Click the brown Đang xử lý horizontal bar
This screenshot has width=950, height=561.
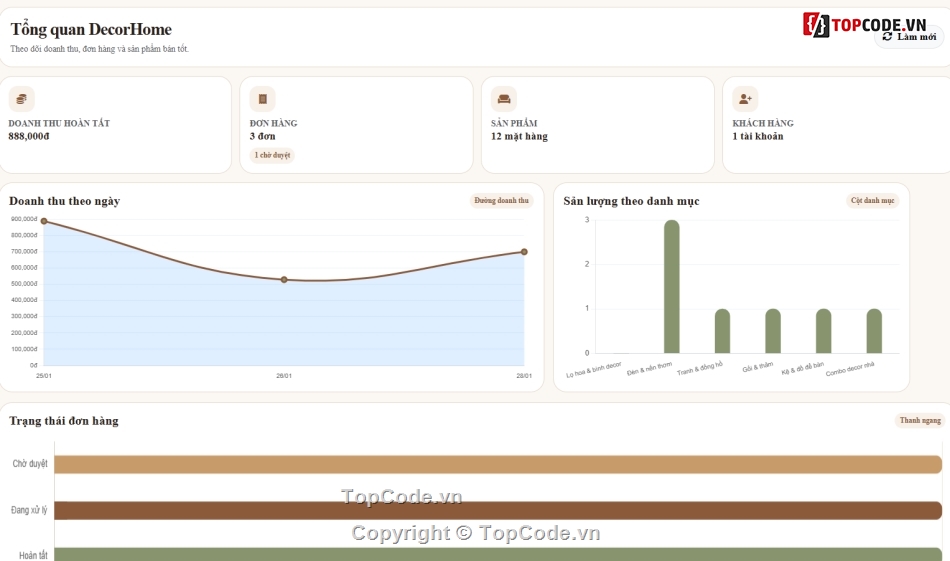coord(498,510)
